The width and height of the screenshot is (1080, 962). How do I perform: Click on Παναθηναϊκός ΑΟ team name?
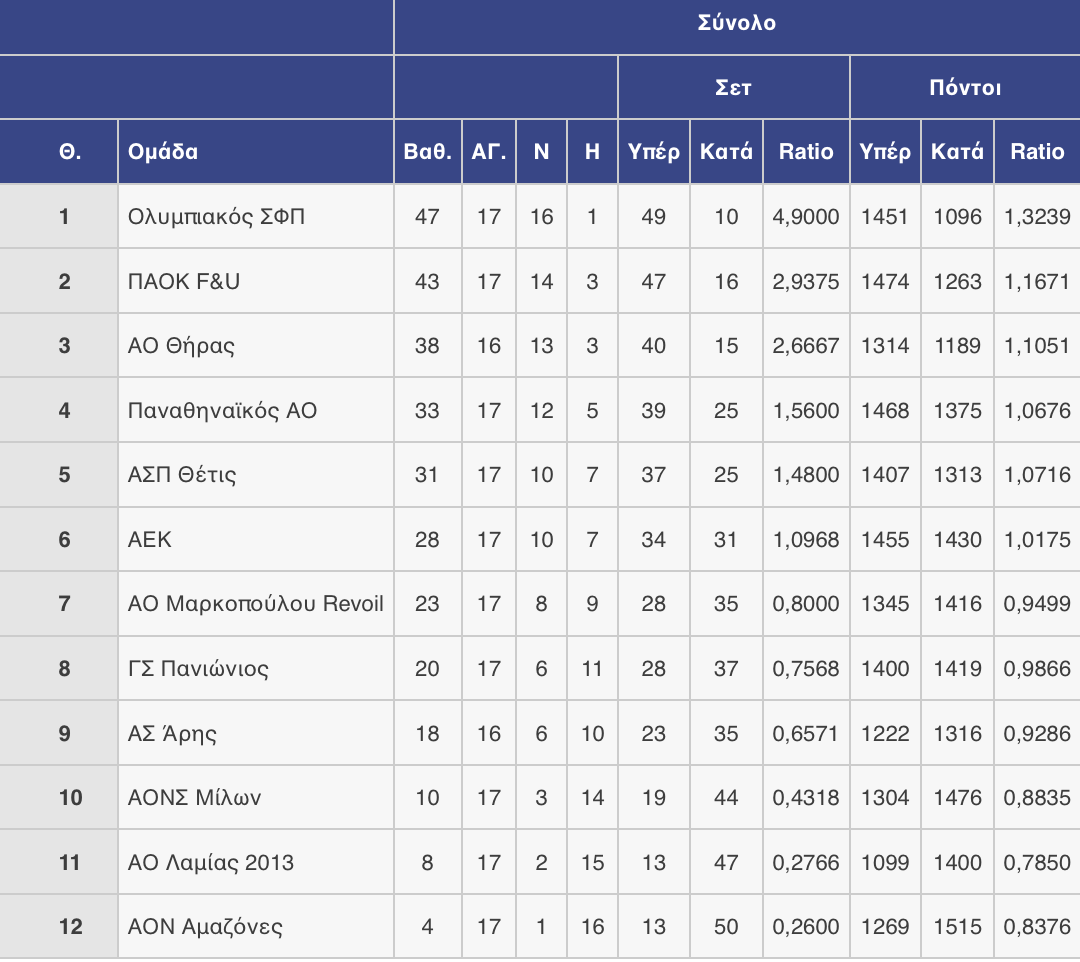pos(222,410)
